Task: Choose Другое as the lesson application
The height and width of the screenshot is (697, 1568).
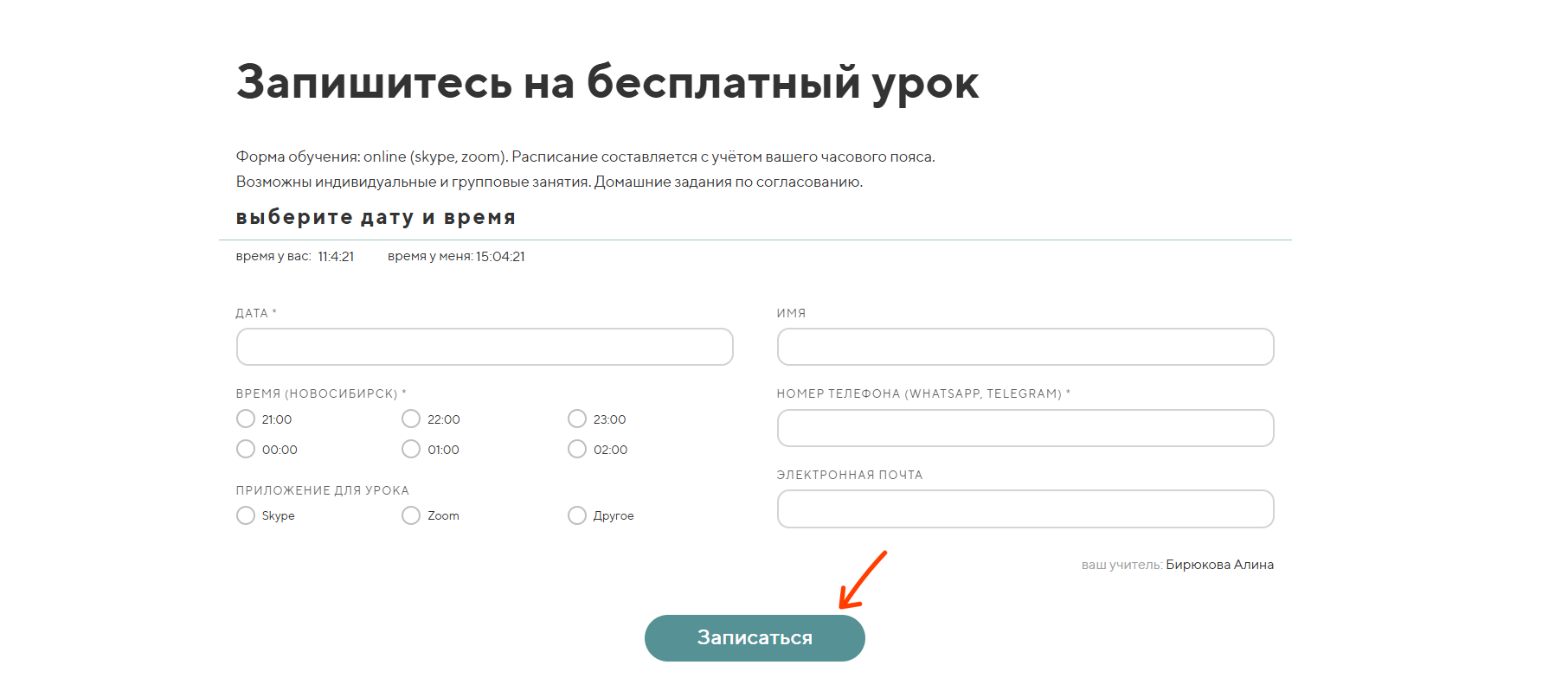Action: tap(577, 515)
